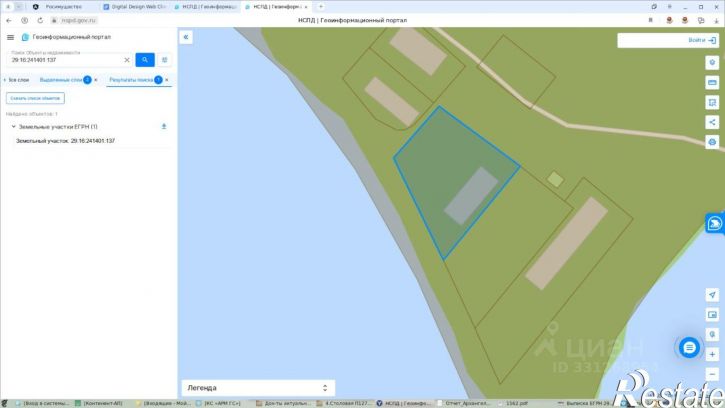
Task: Open the hamburger menu in the sidebar
Action: 10,37
